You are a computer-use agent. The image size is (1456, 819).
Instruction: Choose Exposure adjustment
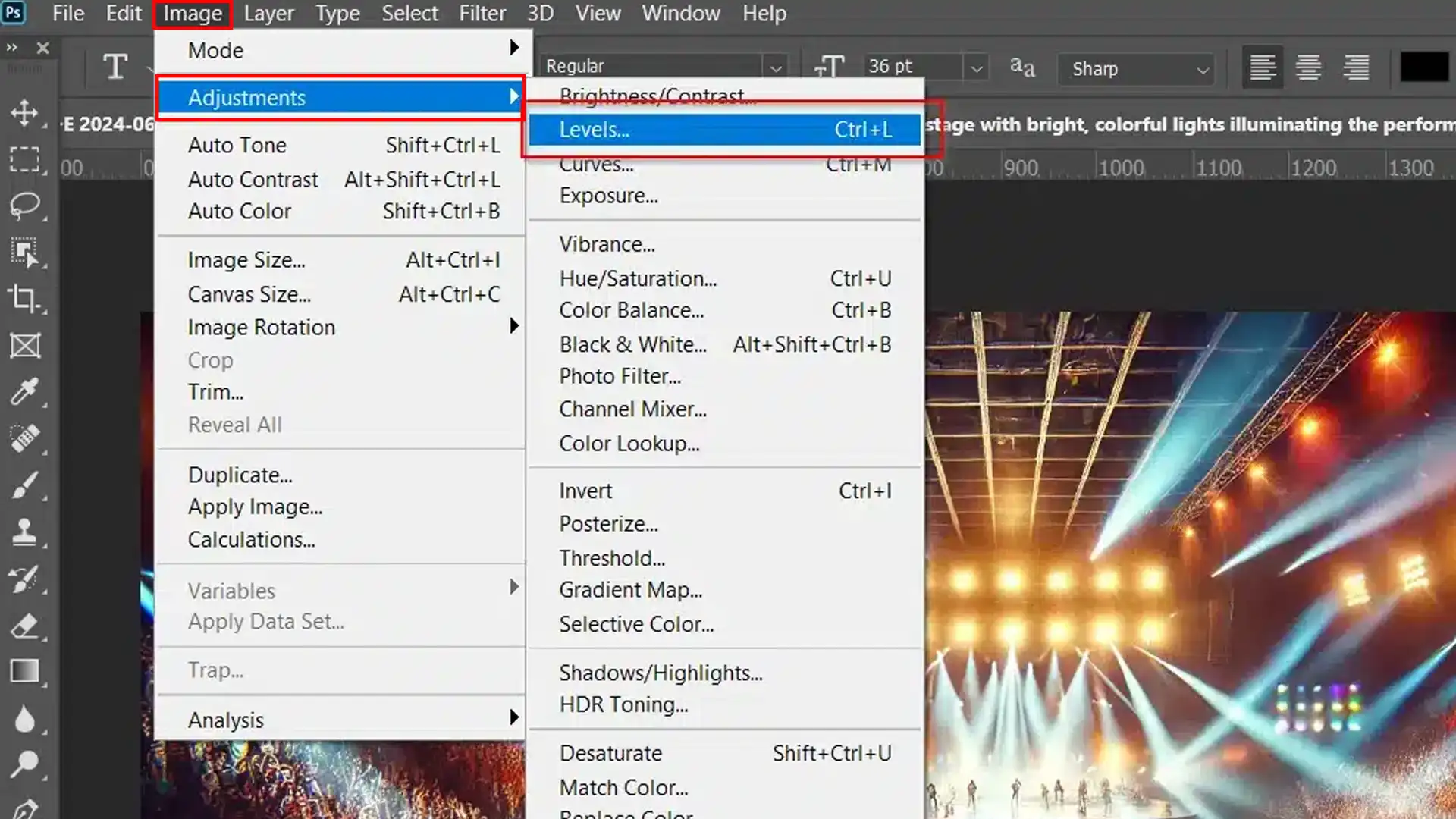point(725,196)
